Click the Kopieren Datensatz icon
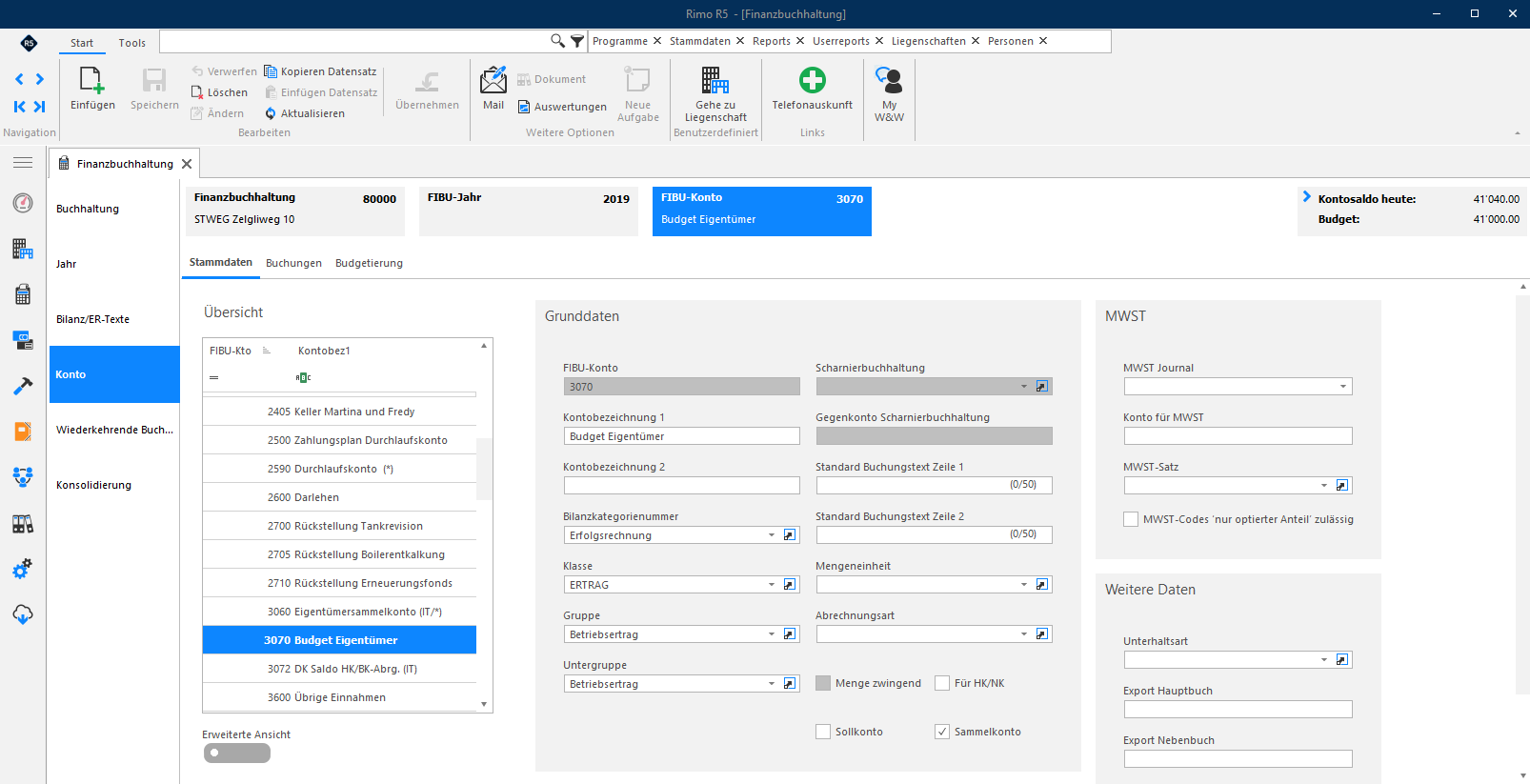This screenshot has height=784, width=1530. coord(271,71)
